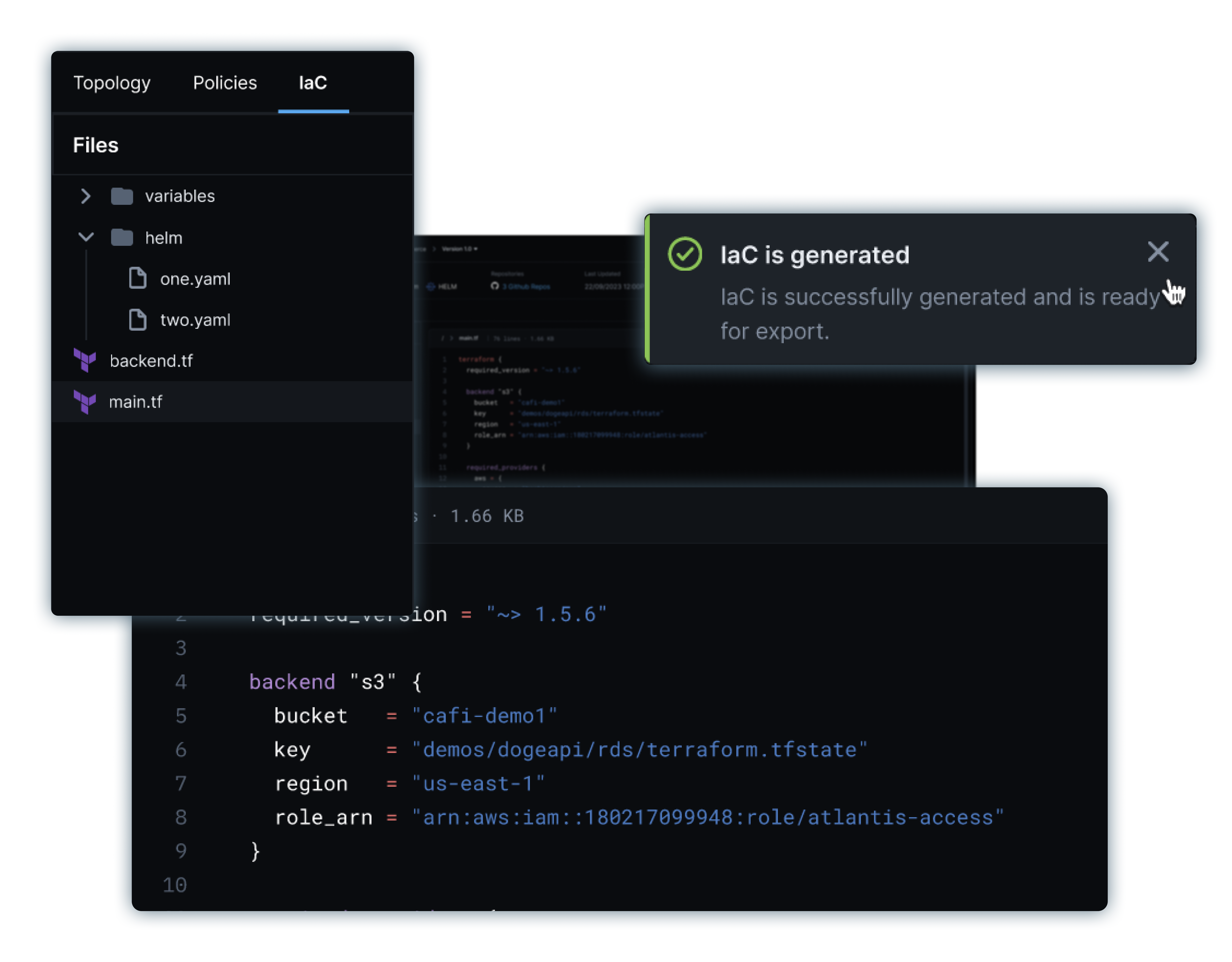Click the "us-east-1" region value
The image size is (1232, 962).
point(478,783)
